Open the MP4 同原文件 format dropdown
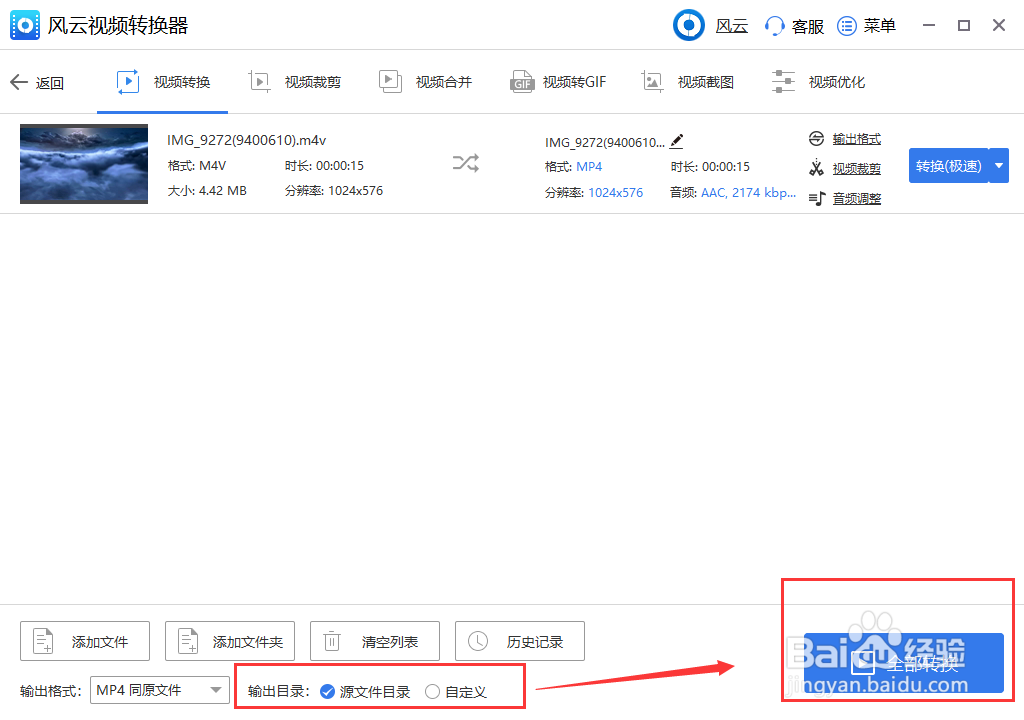The width and height of the screenshot is (1024, 720). [160, 690]
